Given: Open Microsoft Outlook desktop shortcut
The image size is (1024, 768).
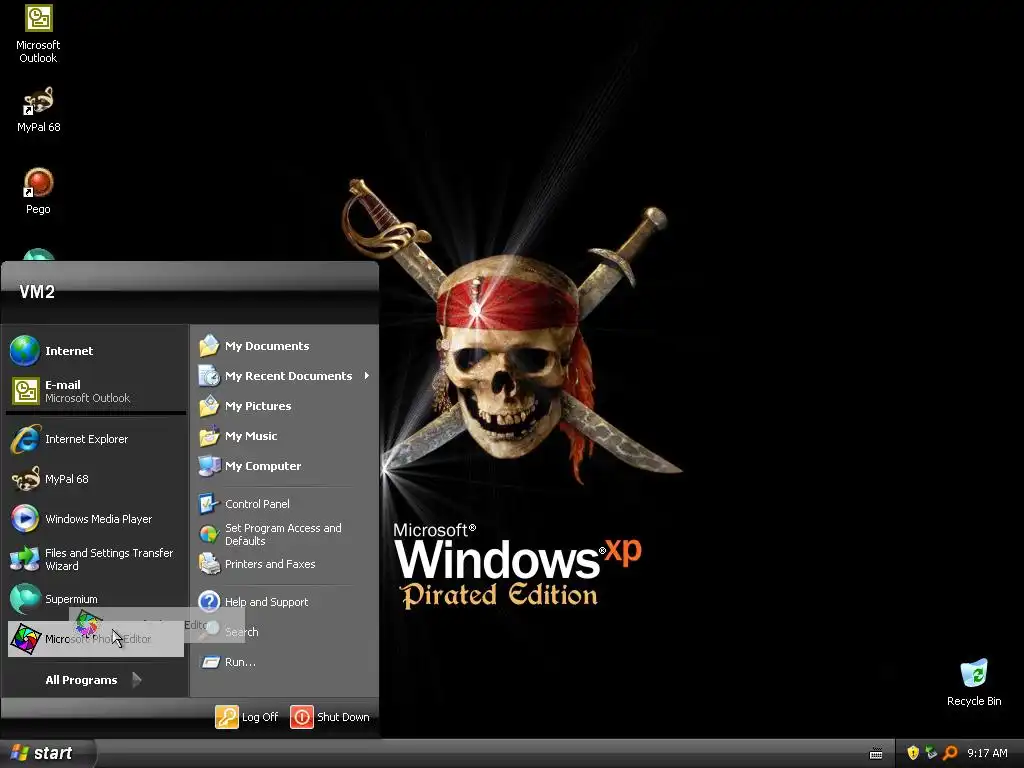Looking at the screenshot, I should (38, 33).
